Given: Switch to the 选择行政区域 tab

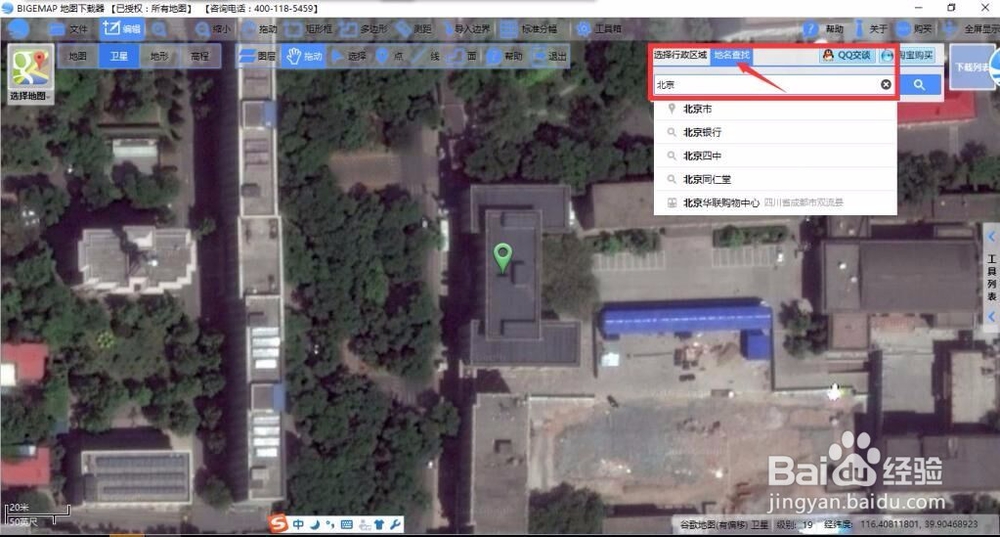Looking at the screenshot, I should pyautogui.click(x=680, y=55).
